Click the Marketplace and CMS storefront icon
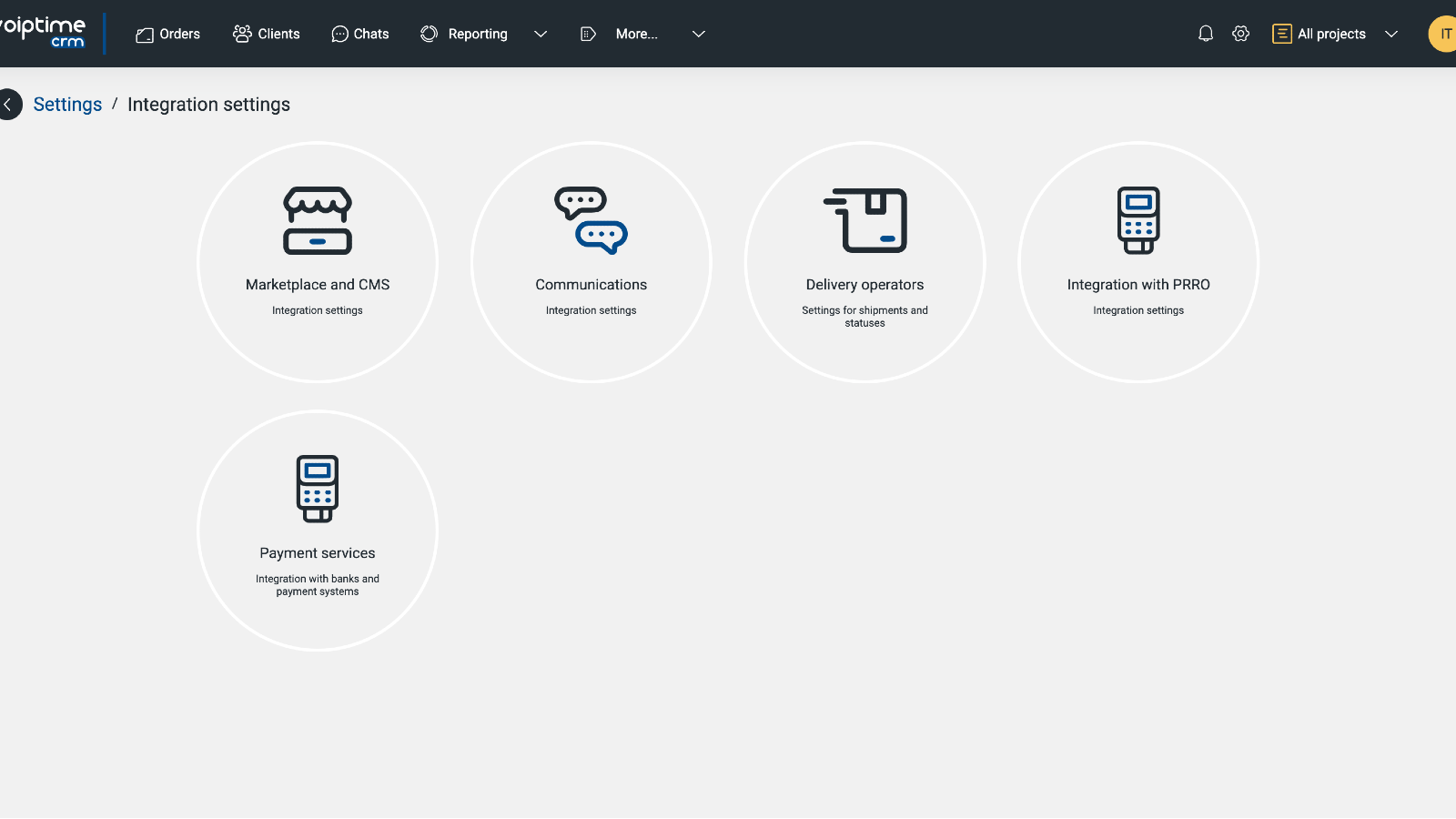Screen dimensions: 1456x819 pos(317,220)
